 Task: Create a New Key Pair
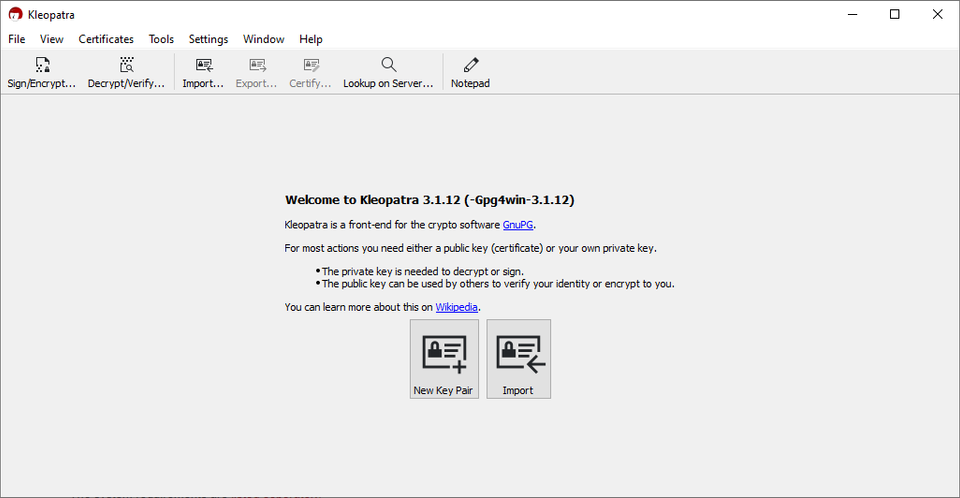[443, 359]
